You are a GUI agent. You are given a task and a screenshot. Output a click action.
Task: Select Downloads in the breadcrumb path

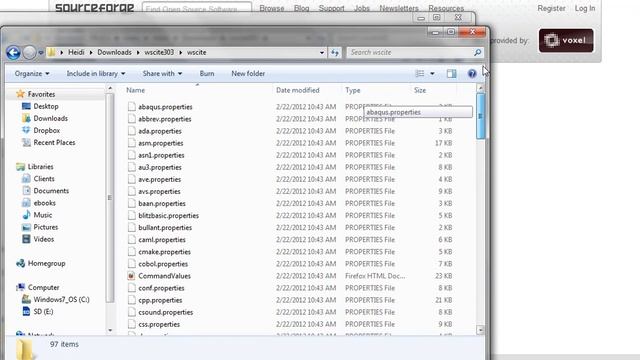click(x=114, y=52)
